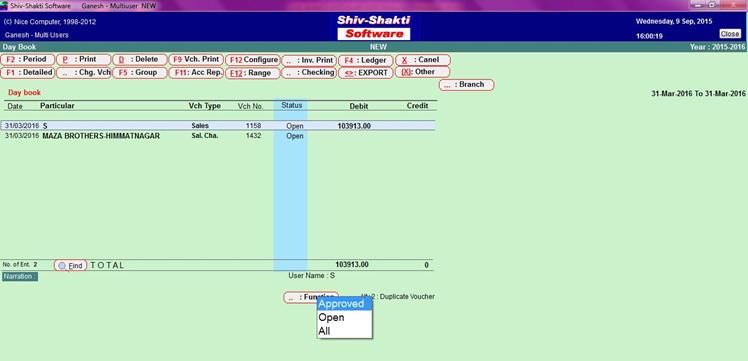Open F12 Configure settings
The height and width of the screenshot is (361, 748).
click(x=252, y=60)
